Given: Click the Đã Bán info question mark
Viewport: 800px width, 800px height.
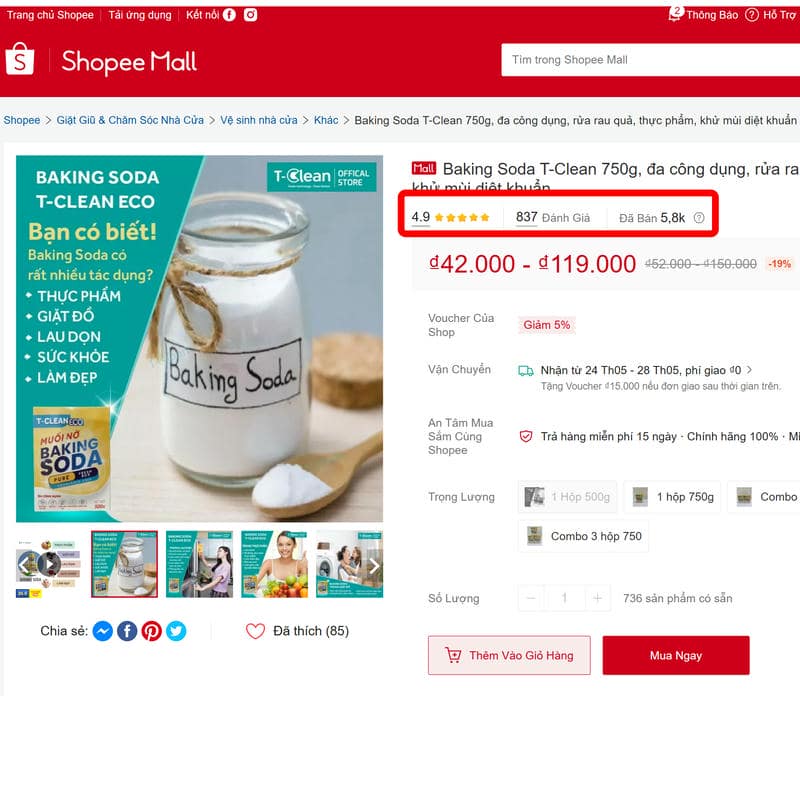Looking at the screenshot, I should pyautogui.click(x=698, y=218).
